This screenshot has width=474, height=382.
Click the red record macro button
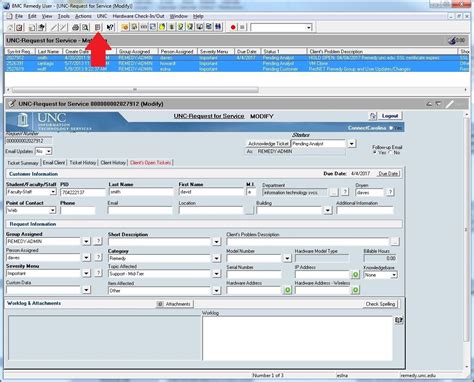[233, 27]
